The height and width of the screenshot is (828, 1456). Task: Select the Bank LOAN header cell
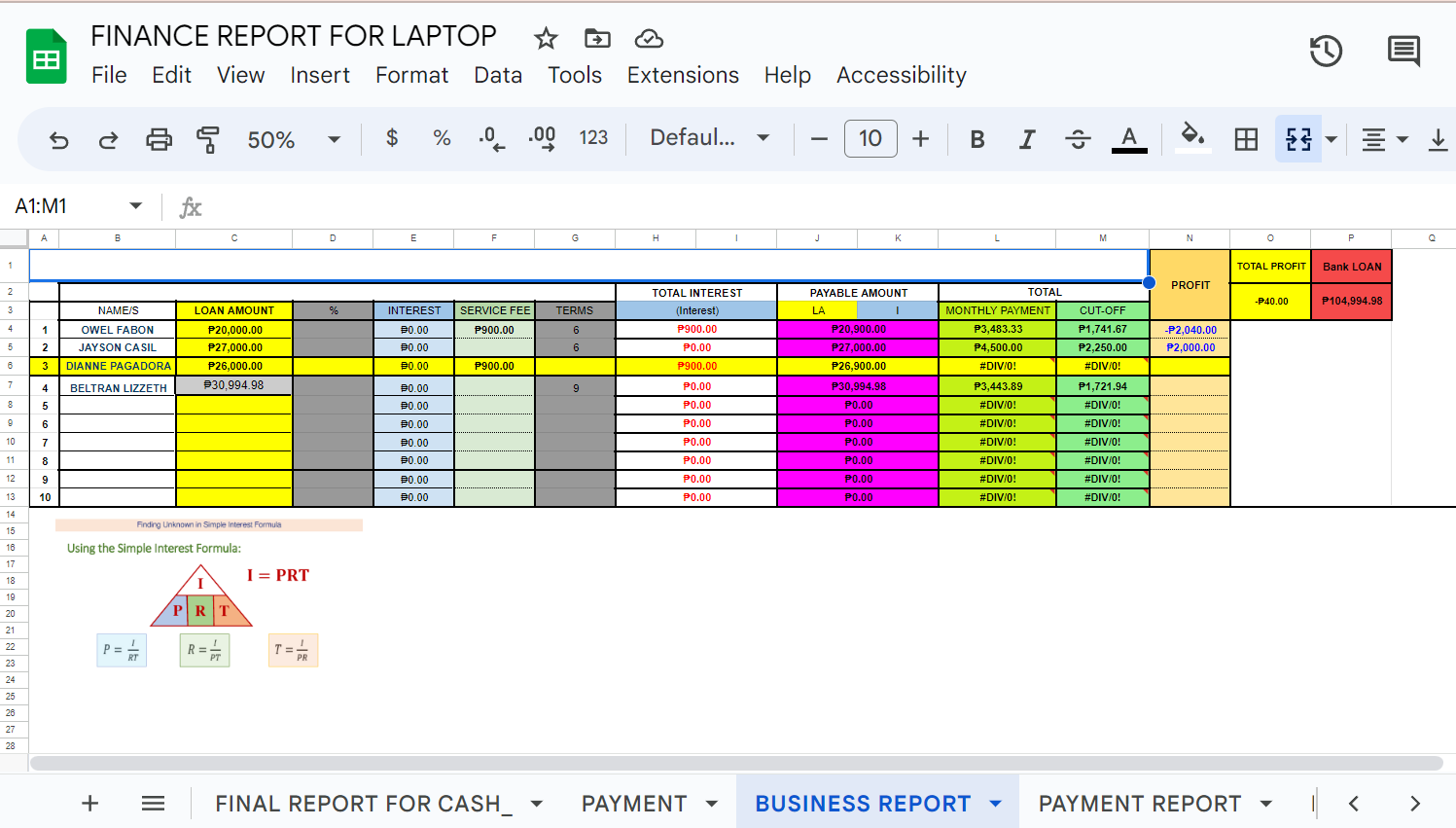point(1351,267)
